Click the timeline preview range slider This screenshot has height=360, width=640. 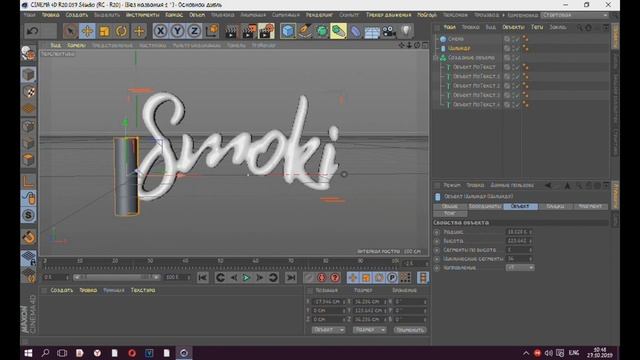click(x=117, y=277)
